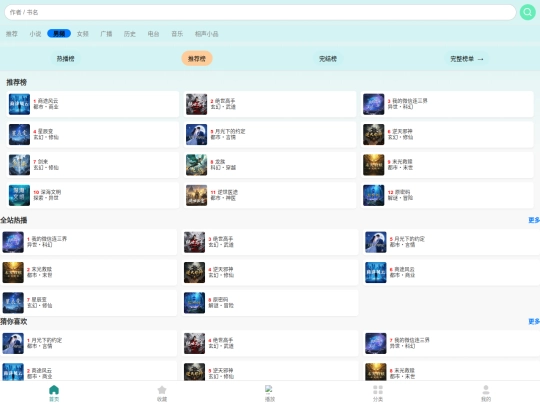Open 更多 link beside 全站热播
The height and width of the screenshot is (405, 540).
534,220
